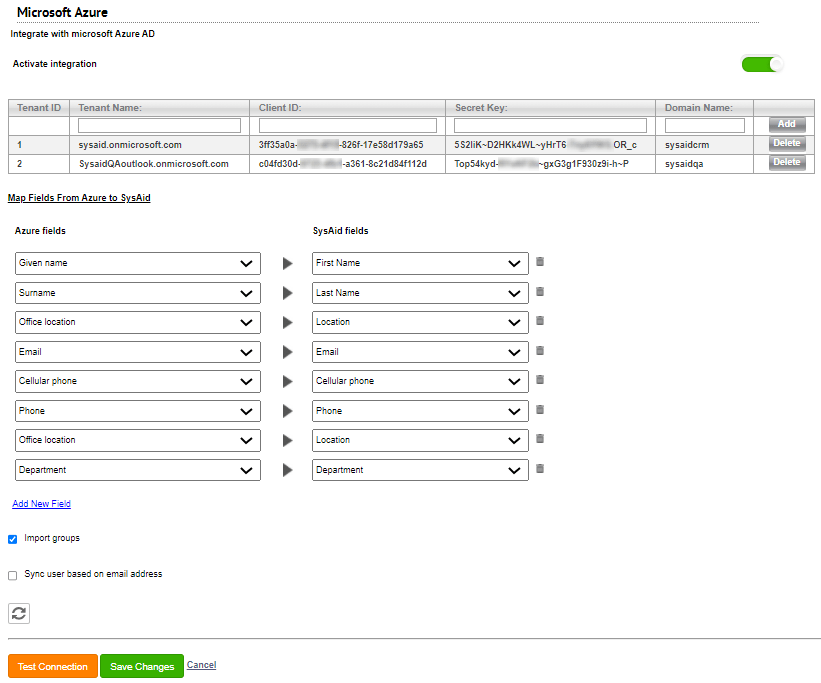Image resolution: width=821 pixels, height=683 pixels.
Task: Enable Sync user based on email address
Action: pyautogui.click(x=13, y=575)
